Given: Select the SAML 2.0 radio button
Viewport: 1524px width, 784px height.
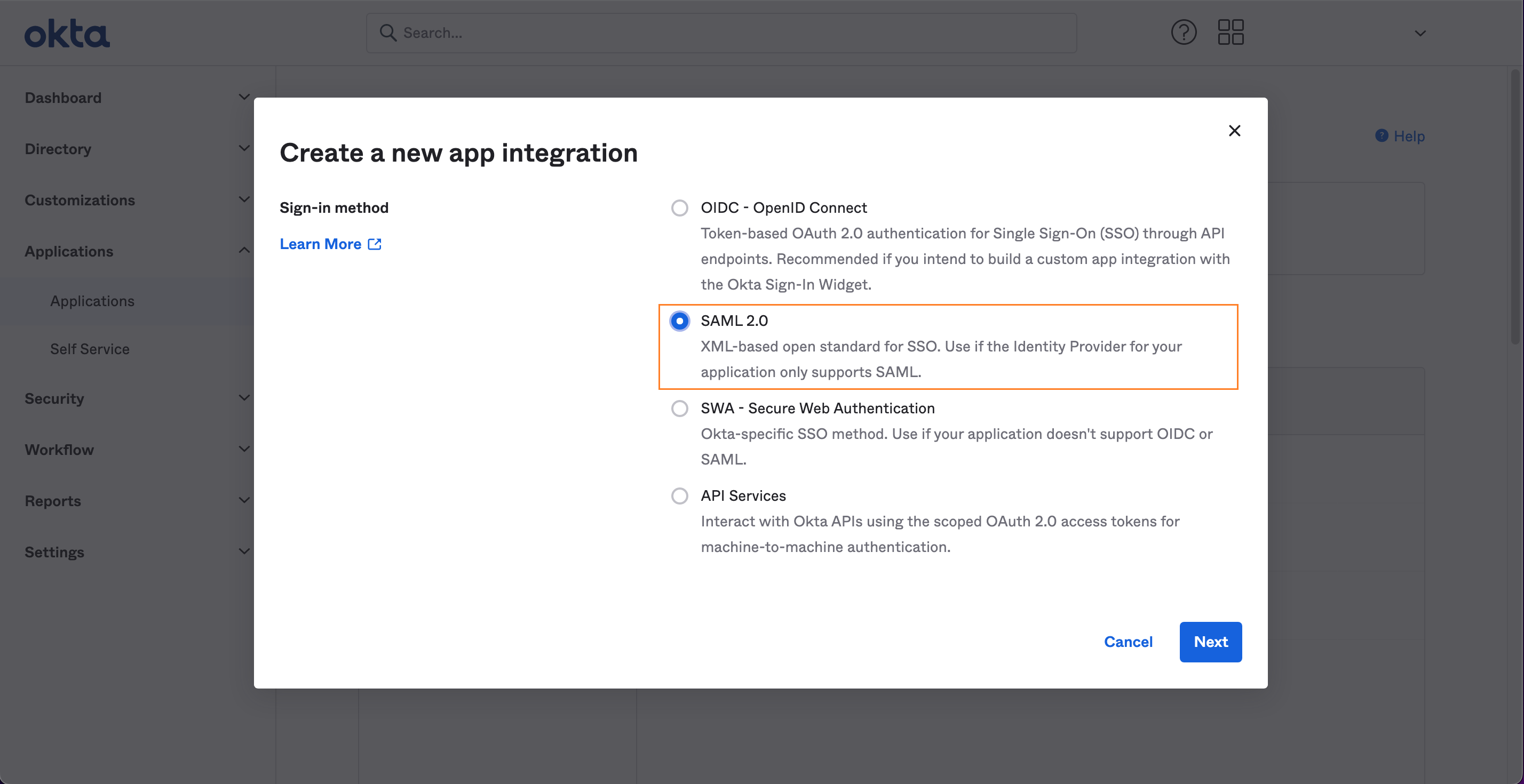Looking at the screenshot, I should coord(679,321).
